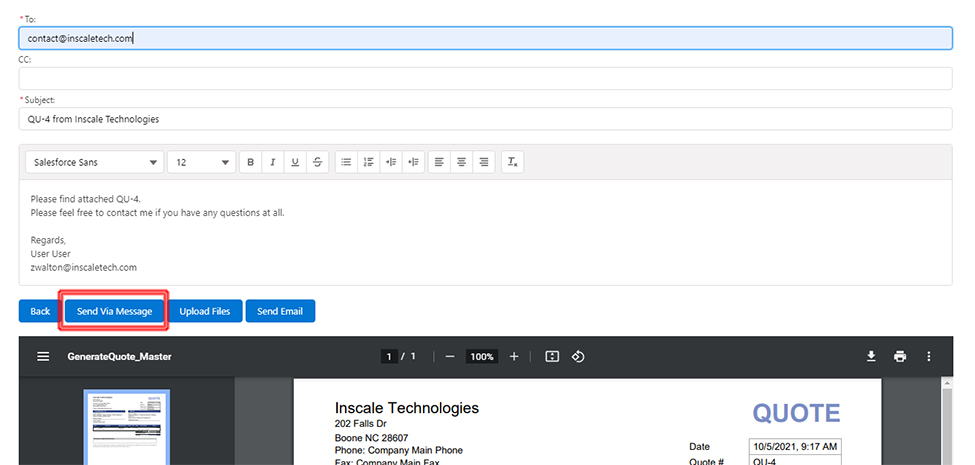The height and width of the screenshot is (465, 975).
Task: Click inside the email body text area
Action: click(x=485, y=232)
